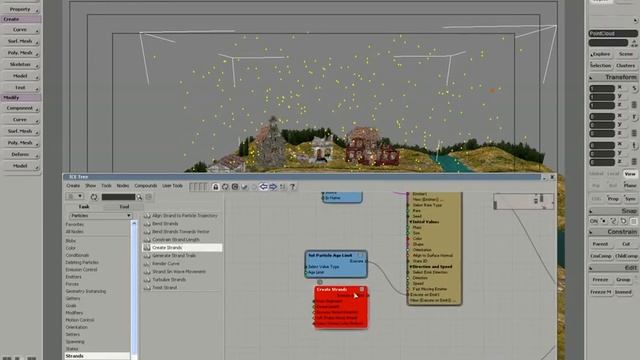Click the translation Y value slider field
Viewport: 640px width, 360px height.
[602, 154]
